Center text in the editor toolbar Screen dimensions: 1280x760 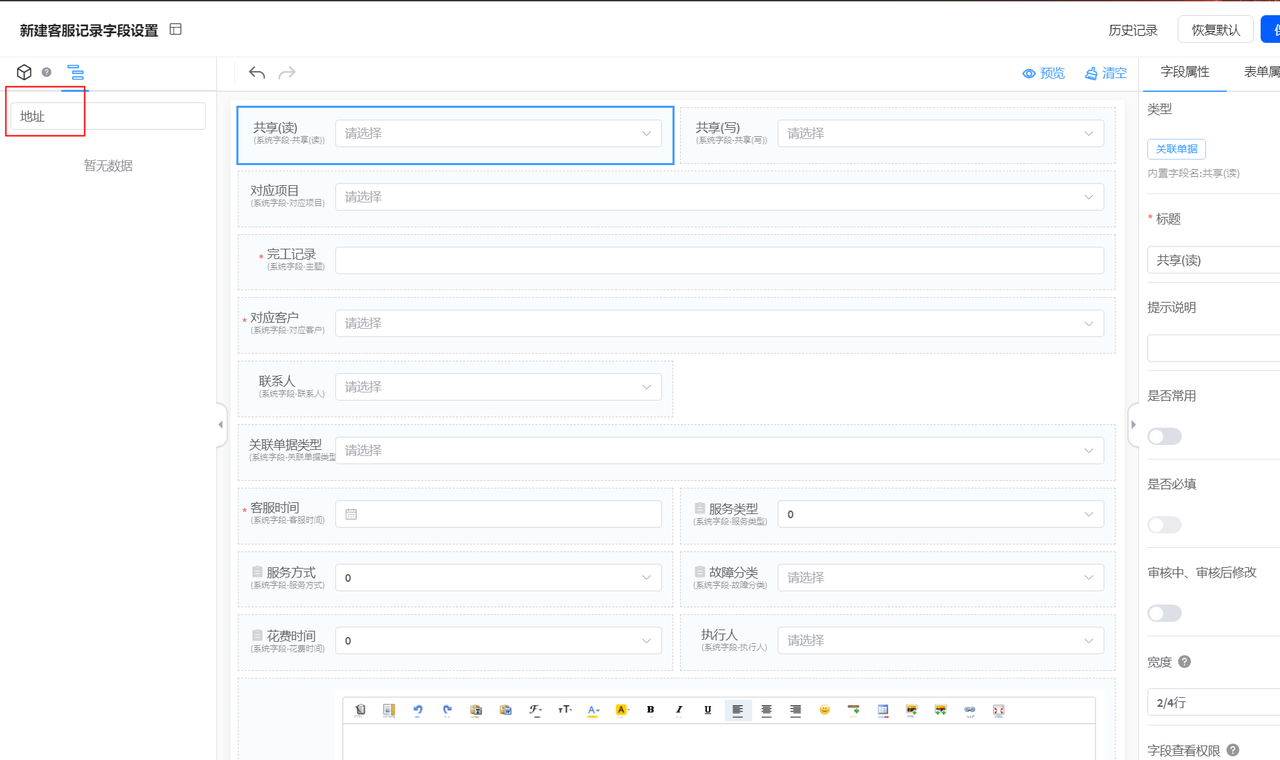click(766, 710)
